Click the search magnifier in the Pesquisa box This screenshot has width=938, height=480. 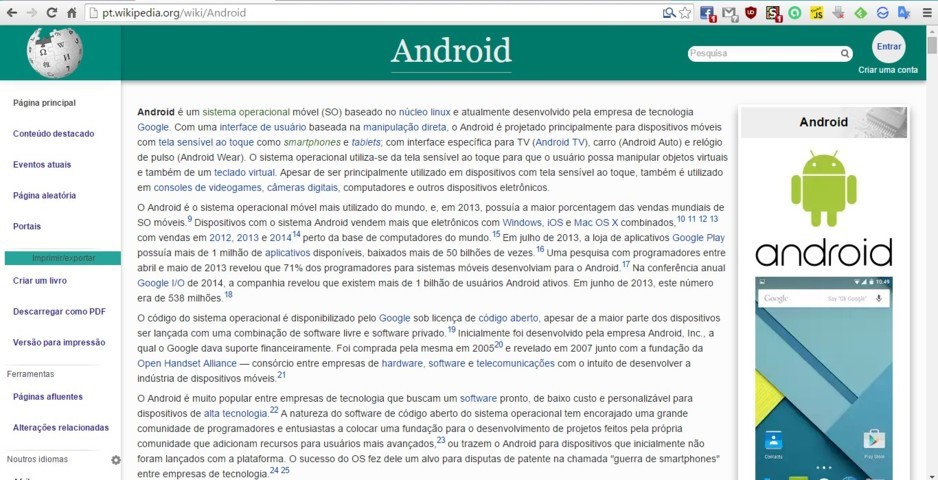pos(845,53)
